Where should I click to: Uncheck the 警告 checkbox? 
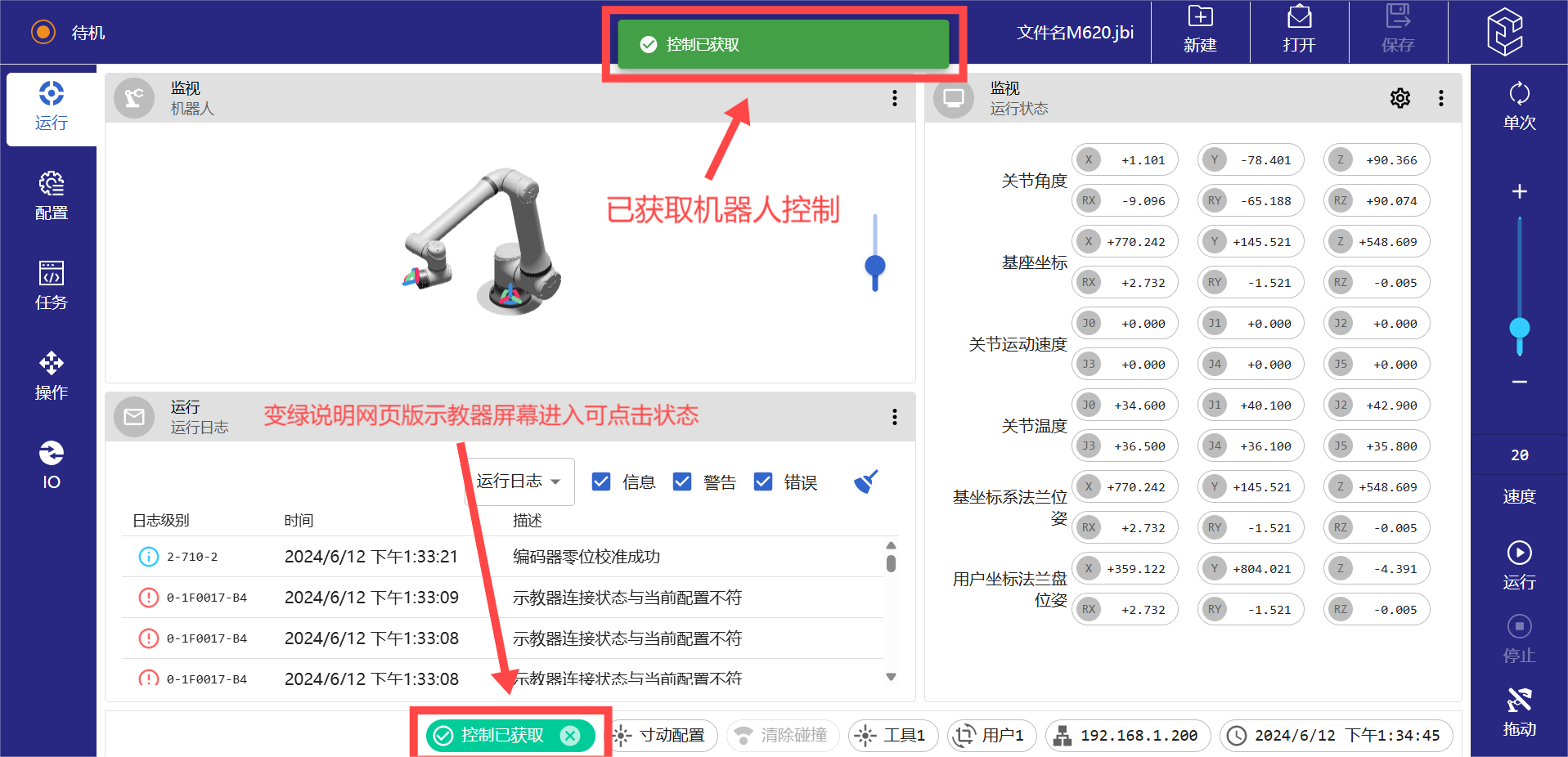click(x=682, y=482)
